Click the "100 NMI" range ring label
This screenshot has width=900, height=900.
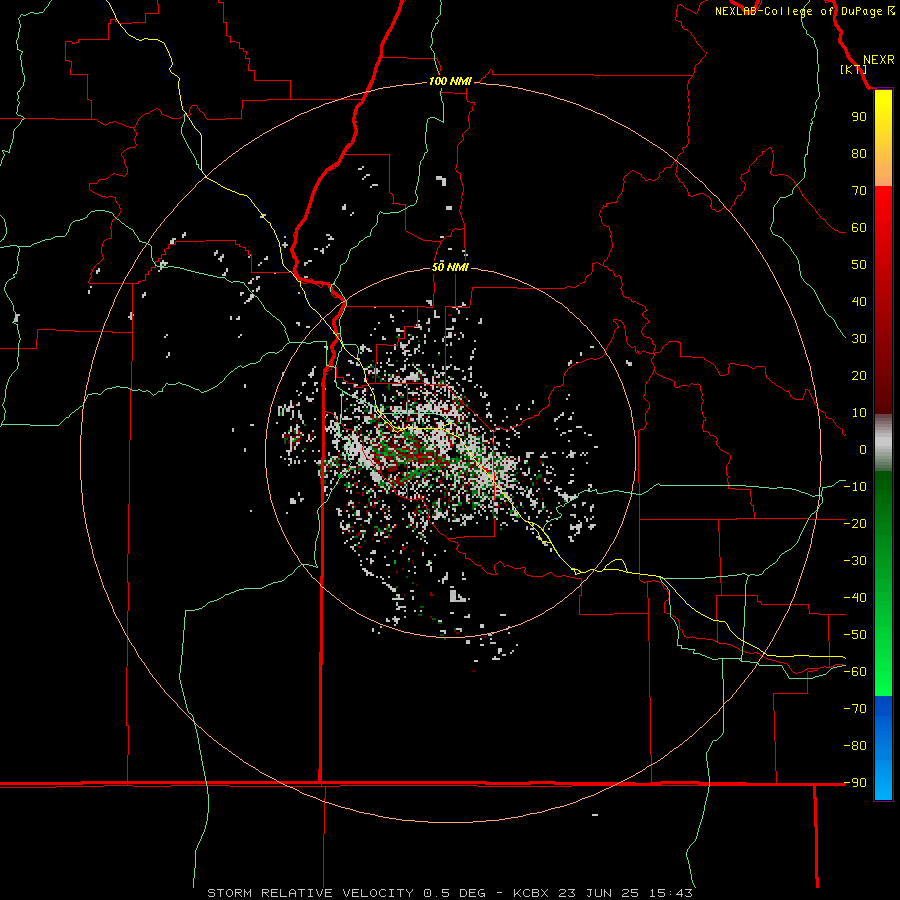(x=450, y=81)
